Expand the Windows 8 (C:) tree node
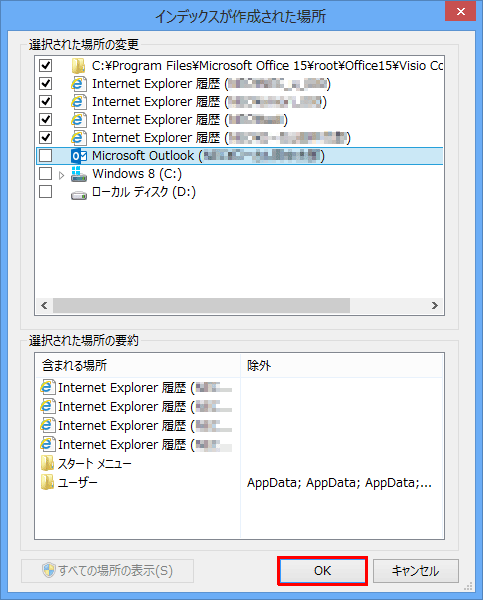Screen dimensions: 483x600 (x=61, y=176)
